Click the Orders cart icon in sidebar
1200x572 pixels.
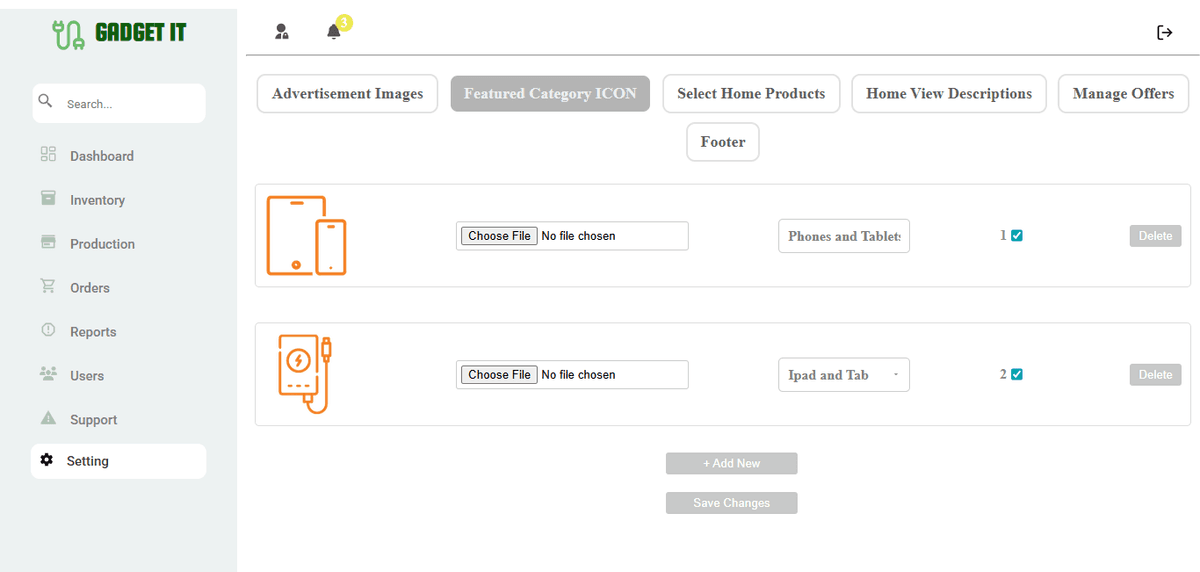coord(48,287)
